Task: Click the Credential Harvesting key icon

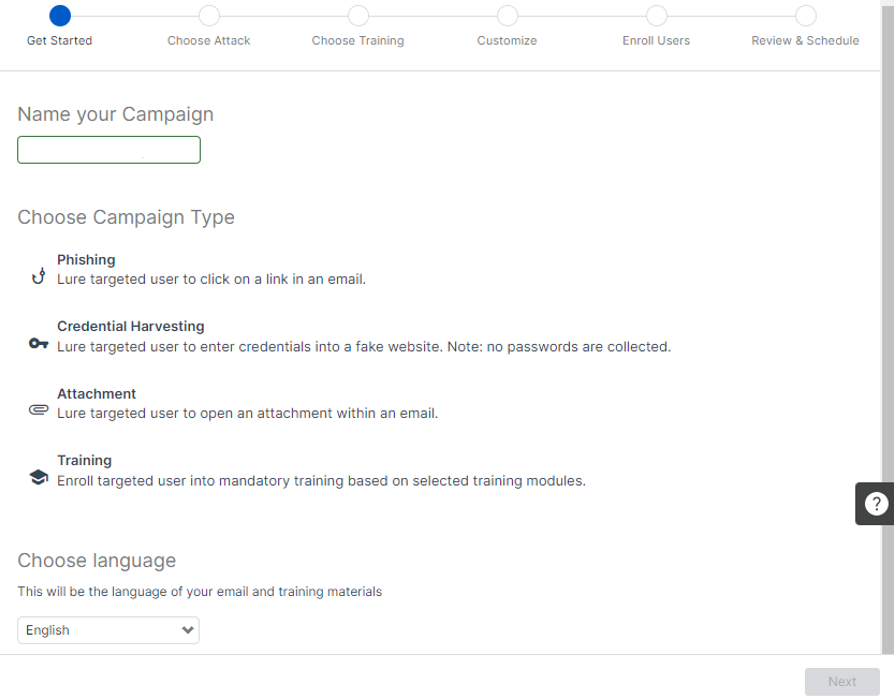Action: tap(39, 344)
